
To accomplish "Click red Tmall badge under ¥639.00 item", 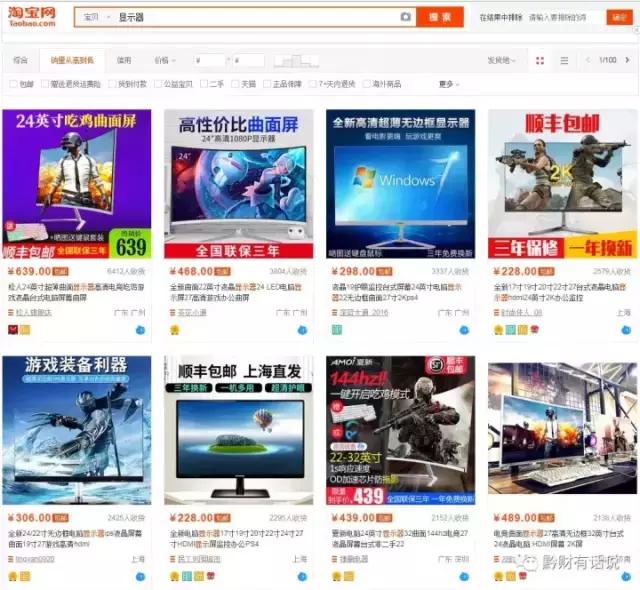I will (13, 330).
